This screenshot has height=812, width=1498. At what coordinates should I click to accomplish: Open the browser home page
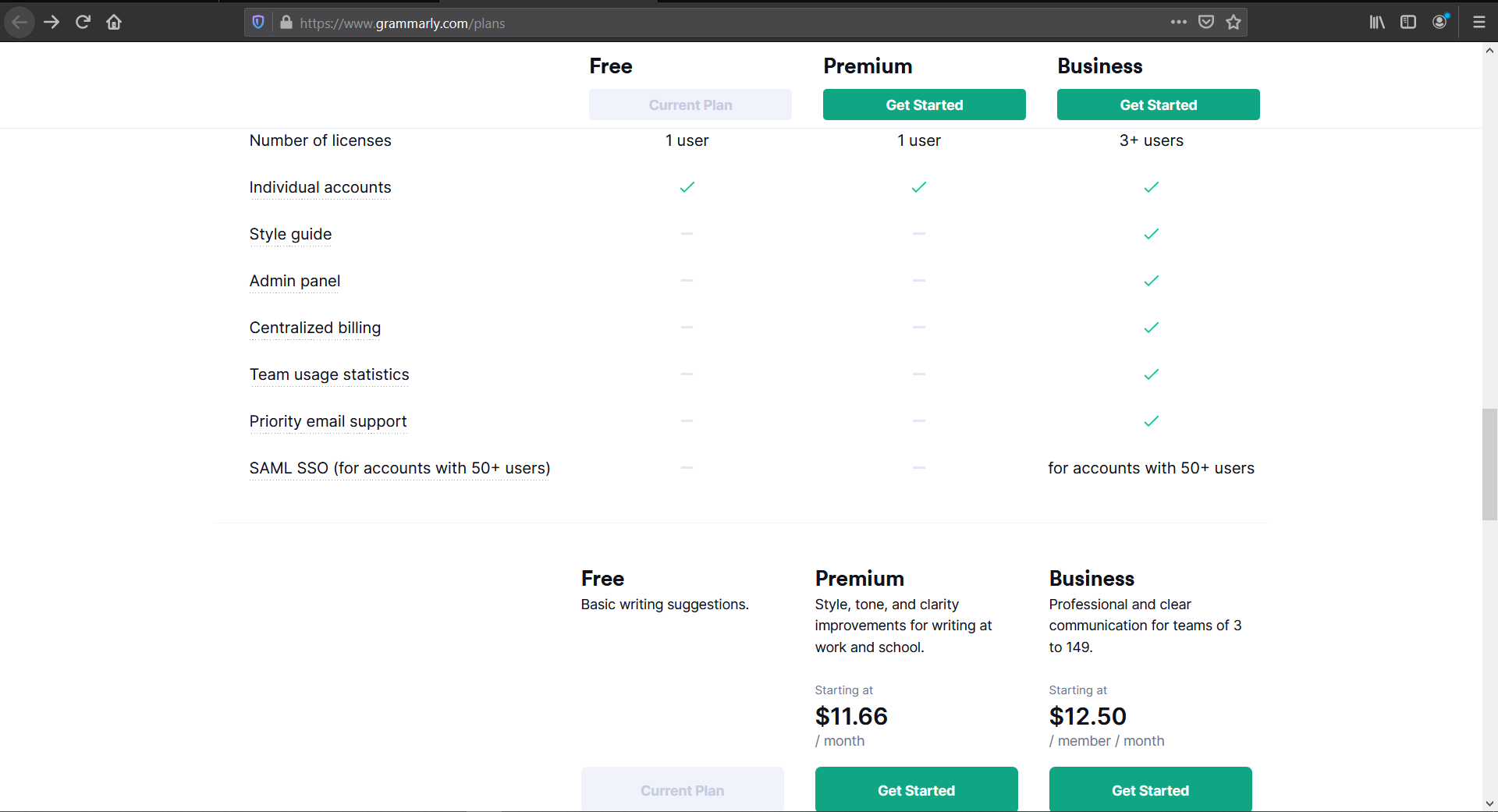pyautogui.click(x=114, y=23)
